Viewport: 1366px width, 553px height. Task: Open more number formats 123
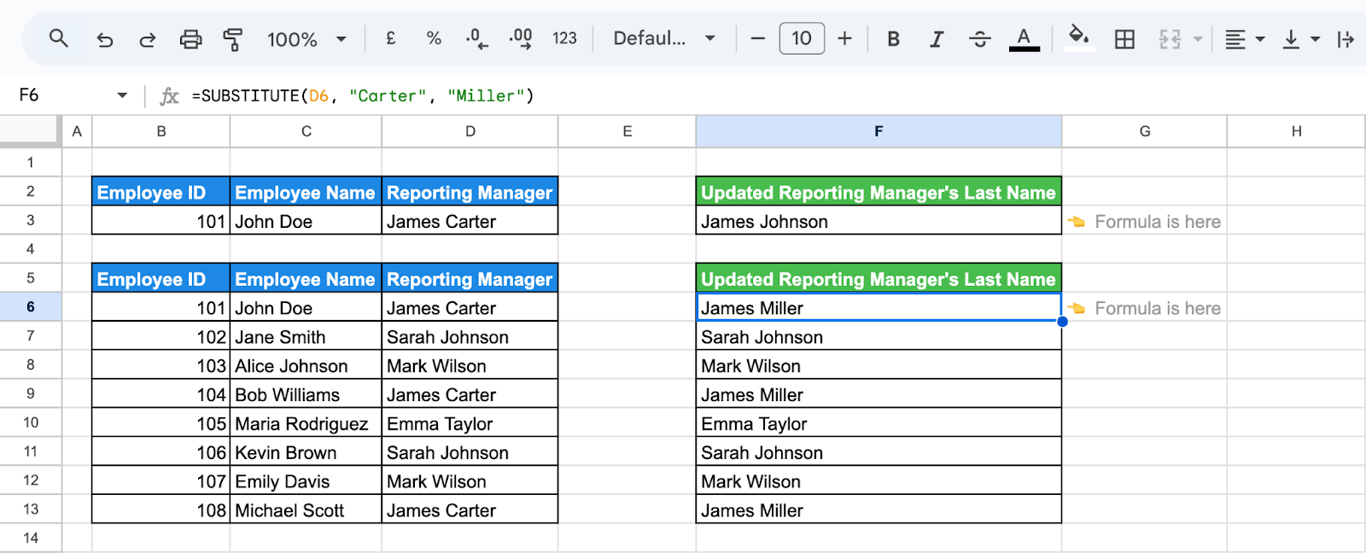(x=565, y=38)
